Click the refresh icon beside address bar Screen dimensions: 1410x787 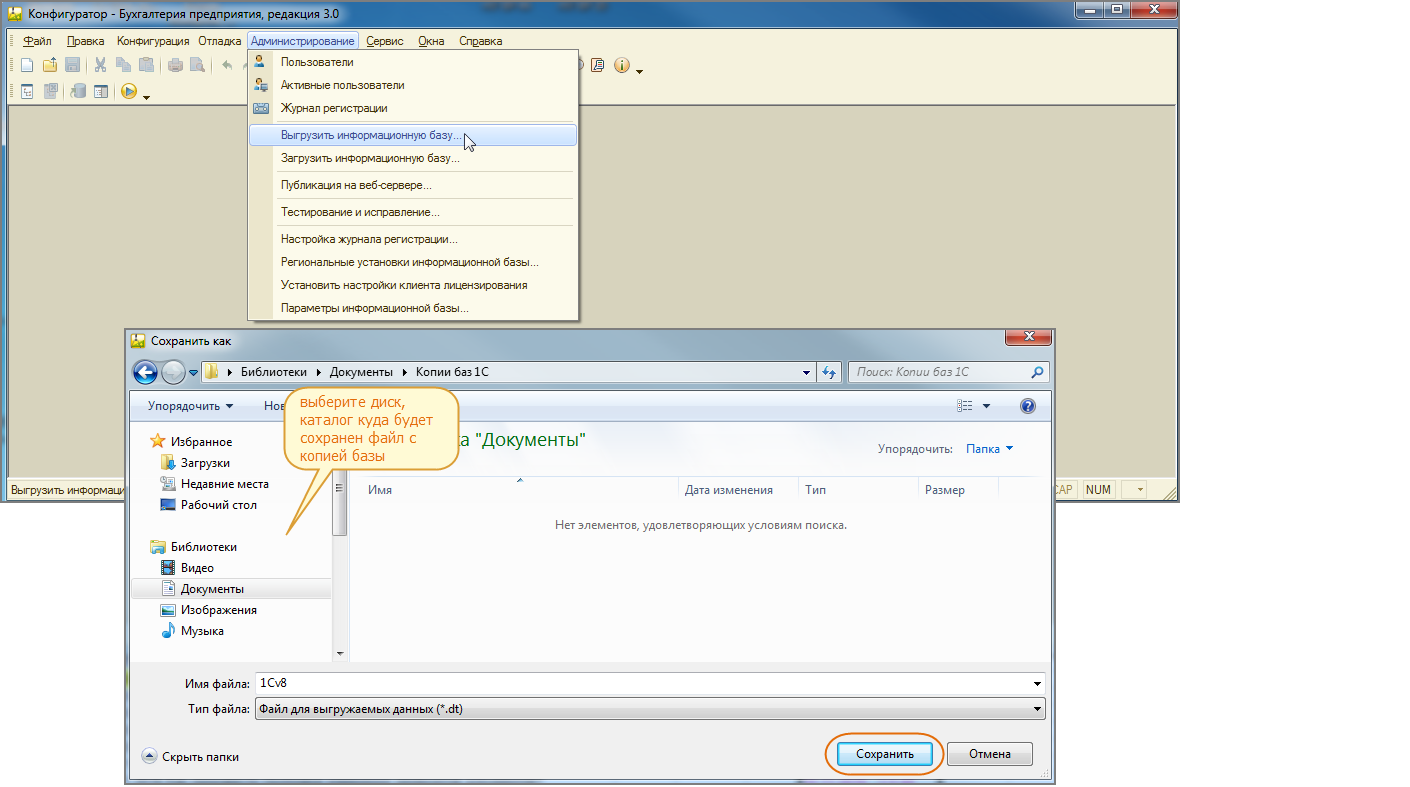(x=828, y=372)
